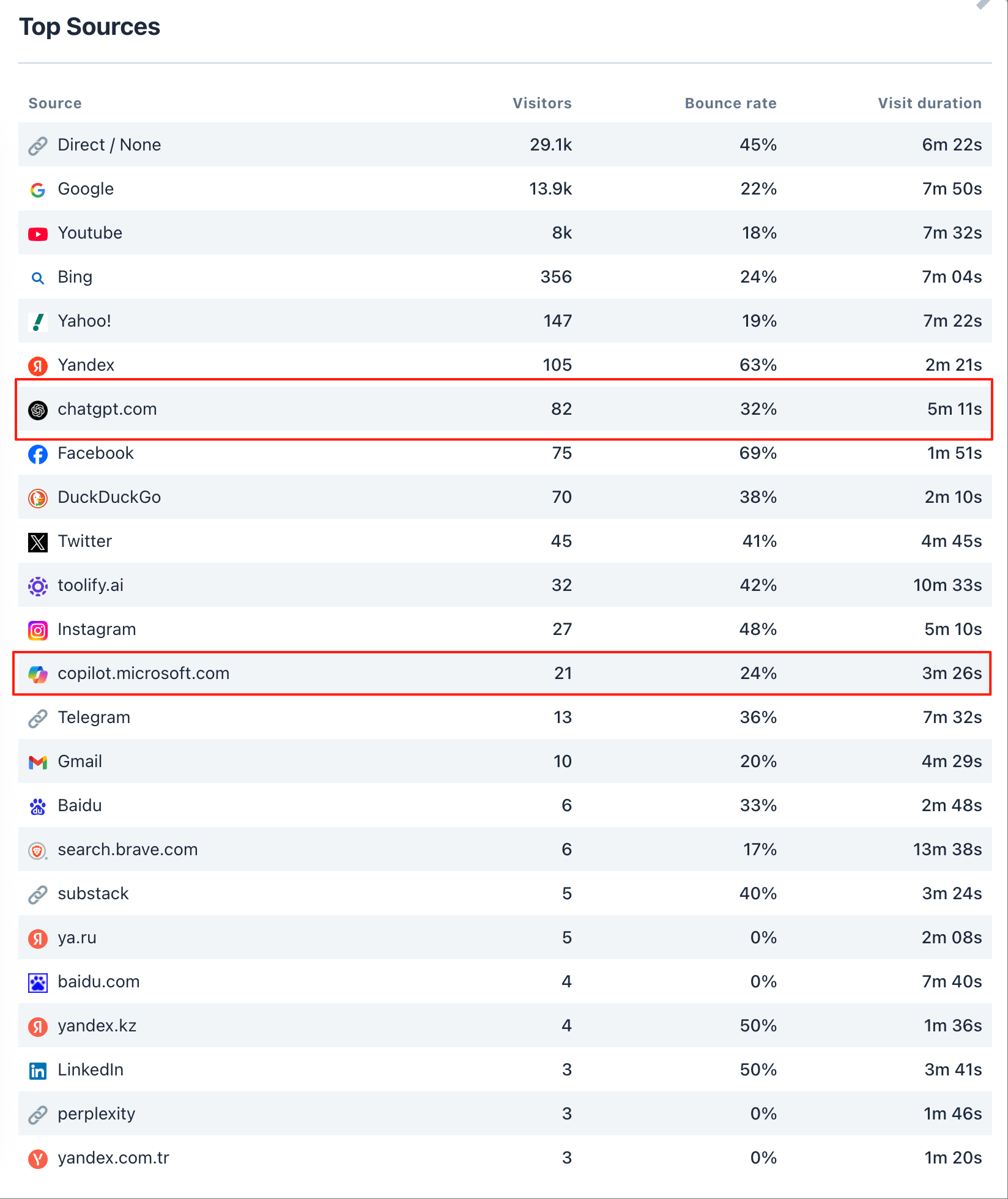Click the Visit duration column header

pyautogui.click(x=929, y=103)
